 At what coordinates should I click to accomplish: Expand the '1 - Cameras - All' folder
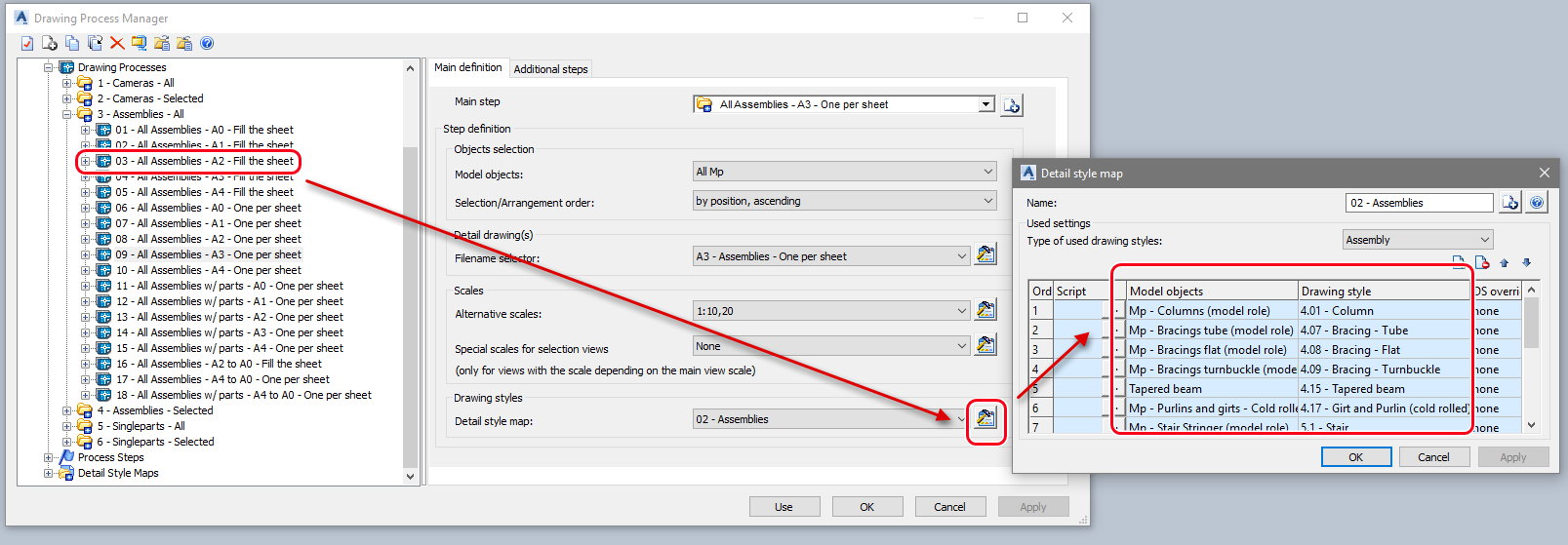[67, 83]
